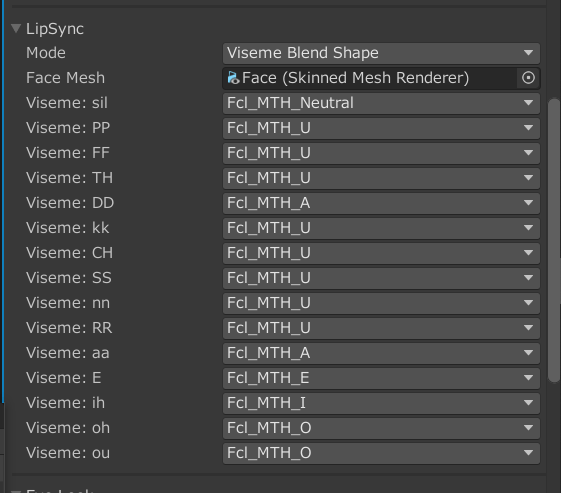Open the Mode Viseme Blend Shape dropdown
The width and height of the screenshot is (561, 493).
coord(381,53)
